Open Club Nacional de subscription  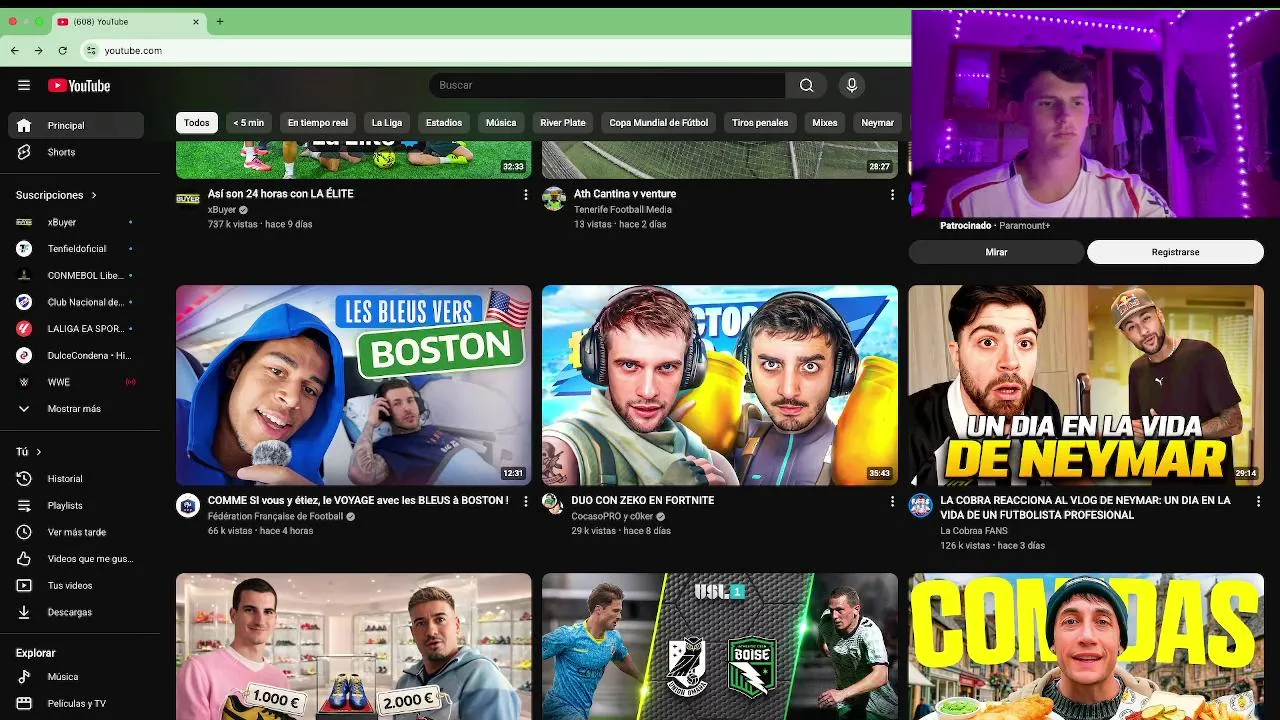coord(76,302)
